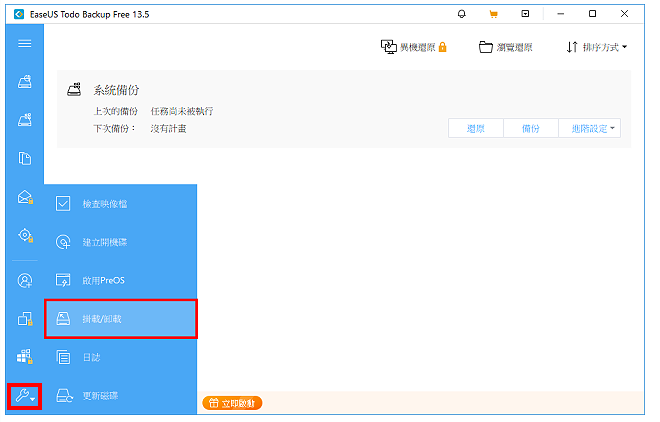The width and height of the screenshot is (660, 422).
Task: Click the locked mail backup sidebar icon
Action: tap(25, 197)
